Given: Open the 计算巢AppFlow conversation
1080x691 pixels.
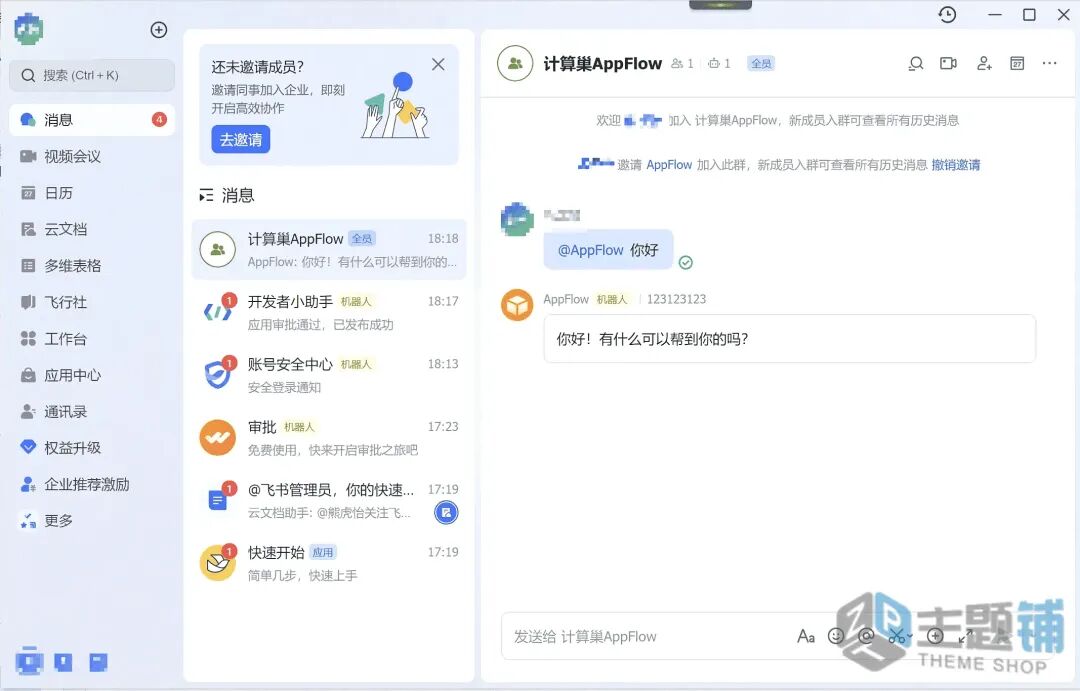Looking at the screenshot, I should (329, 250).
